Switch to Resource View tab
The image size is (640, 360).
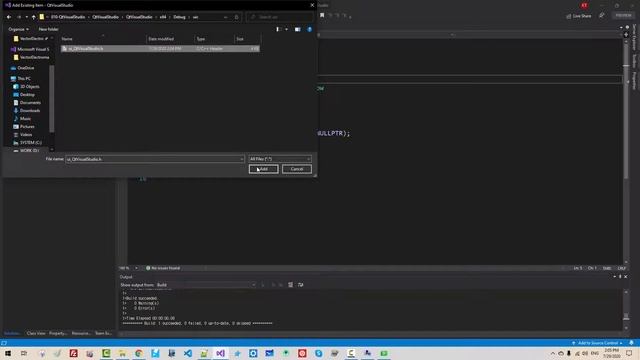pos(81,333)
